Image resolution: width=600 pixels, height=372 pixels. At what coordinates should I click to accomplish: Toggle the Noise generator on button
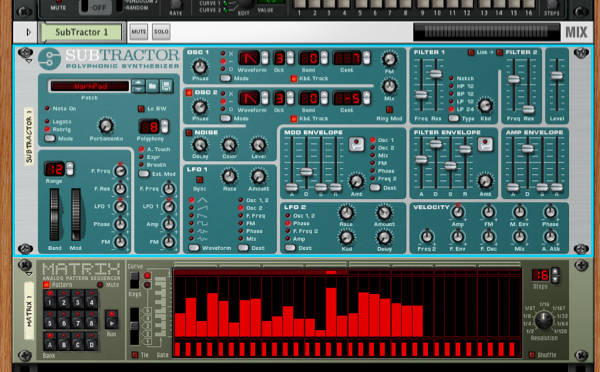(189, 133)
